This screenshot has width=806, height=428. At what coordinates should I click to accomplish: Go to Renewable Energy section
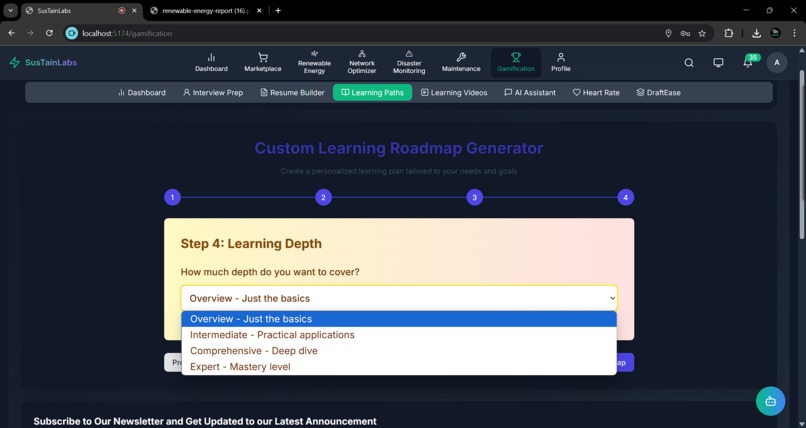coord(314,63)
